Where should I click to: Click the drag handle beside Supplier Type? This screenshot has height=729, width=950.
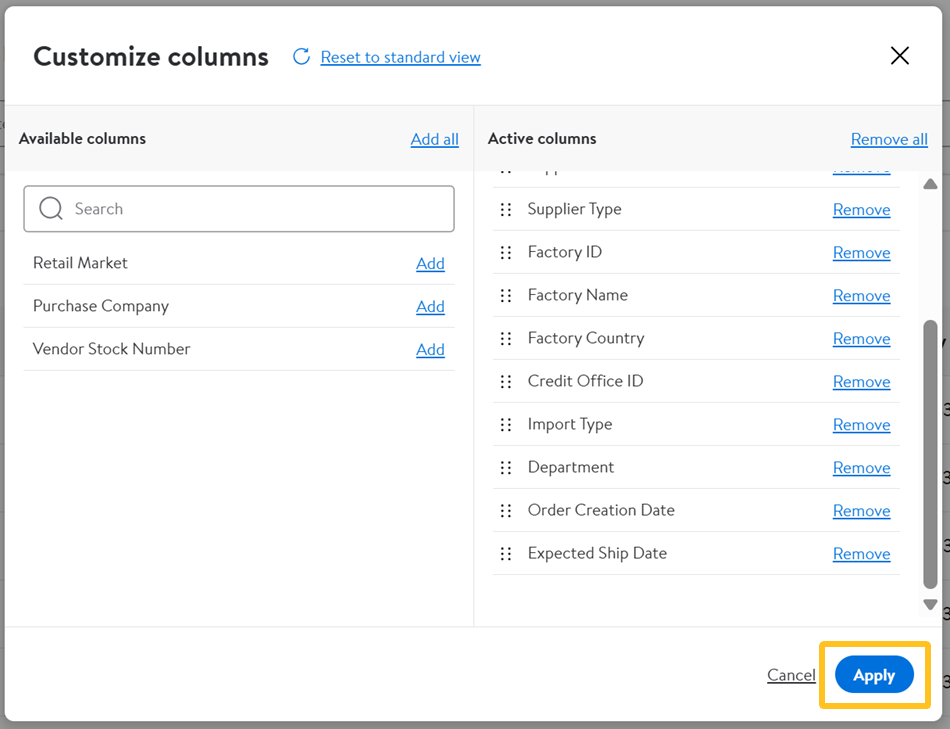click(x=506, y=210)
